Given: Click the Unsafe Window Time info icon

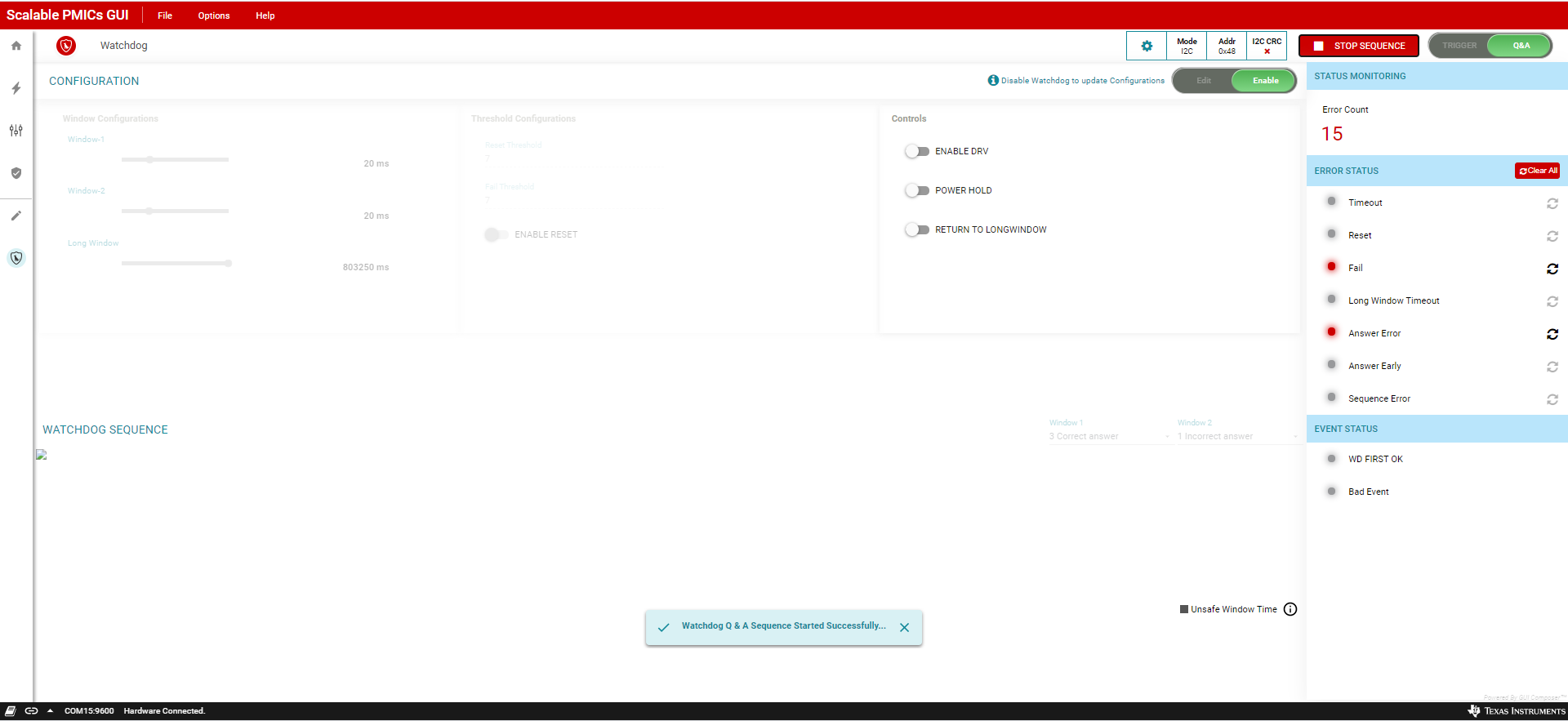Looking at the screenshot, I should point(1290,609).
